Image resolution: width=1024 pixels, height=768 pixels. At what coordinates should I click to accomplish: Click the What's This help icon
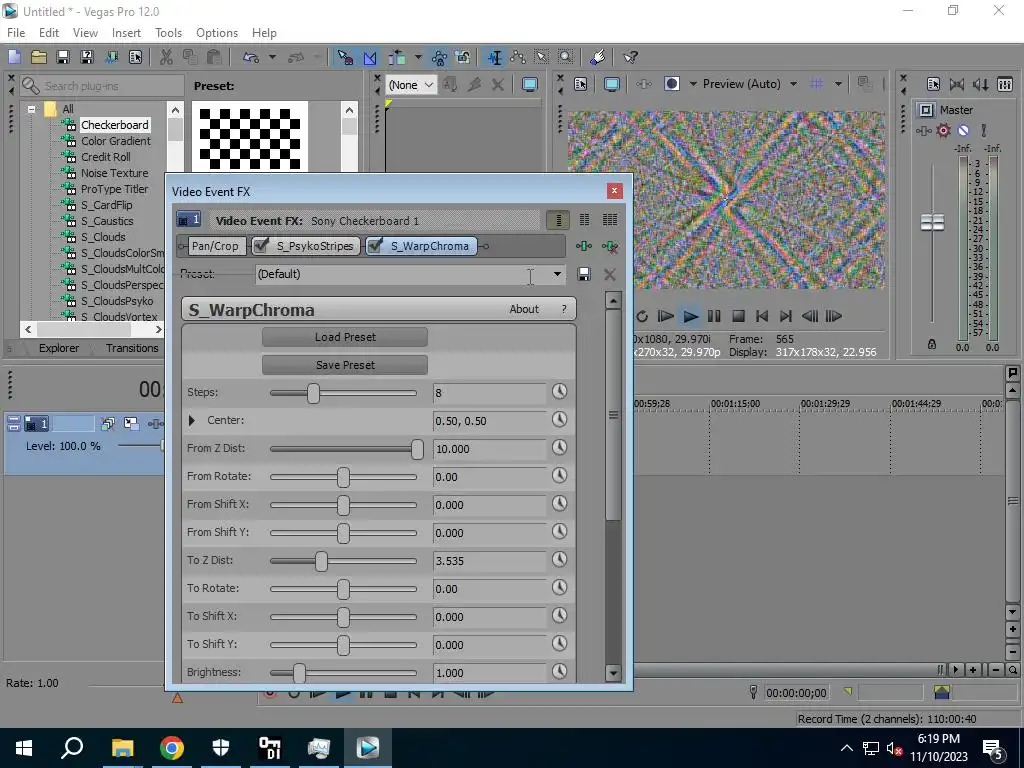(x=630, y=57)
